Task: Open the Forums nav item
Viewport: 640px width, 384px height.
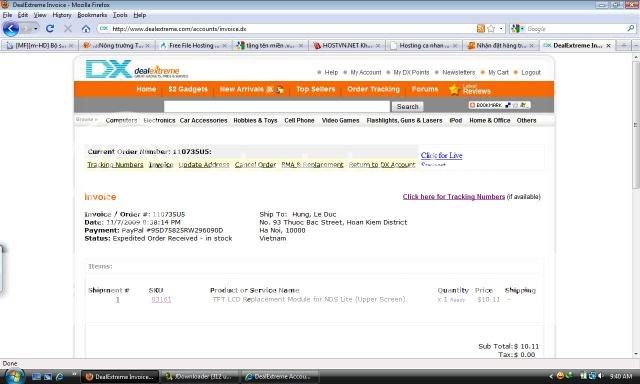Action: (425, 89)
